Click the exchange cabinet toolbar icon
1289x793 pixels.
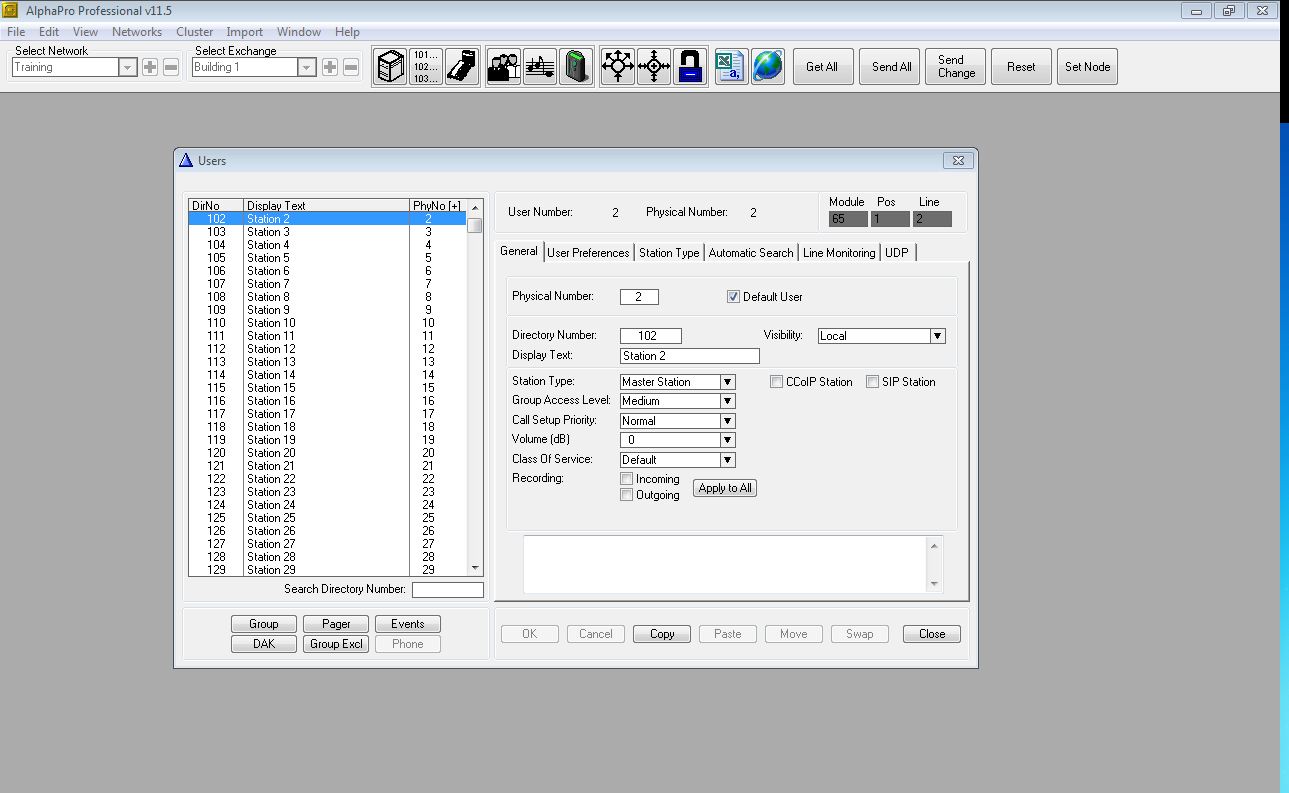tap(389, 67)
